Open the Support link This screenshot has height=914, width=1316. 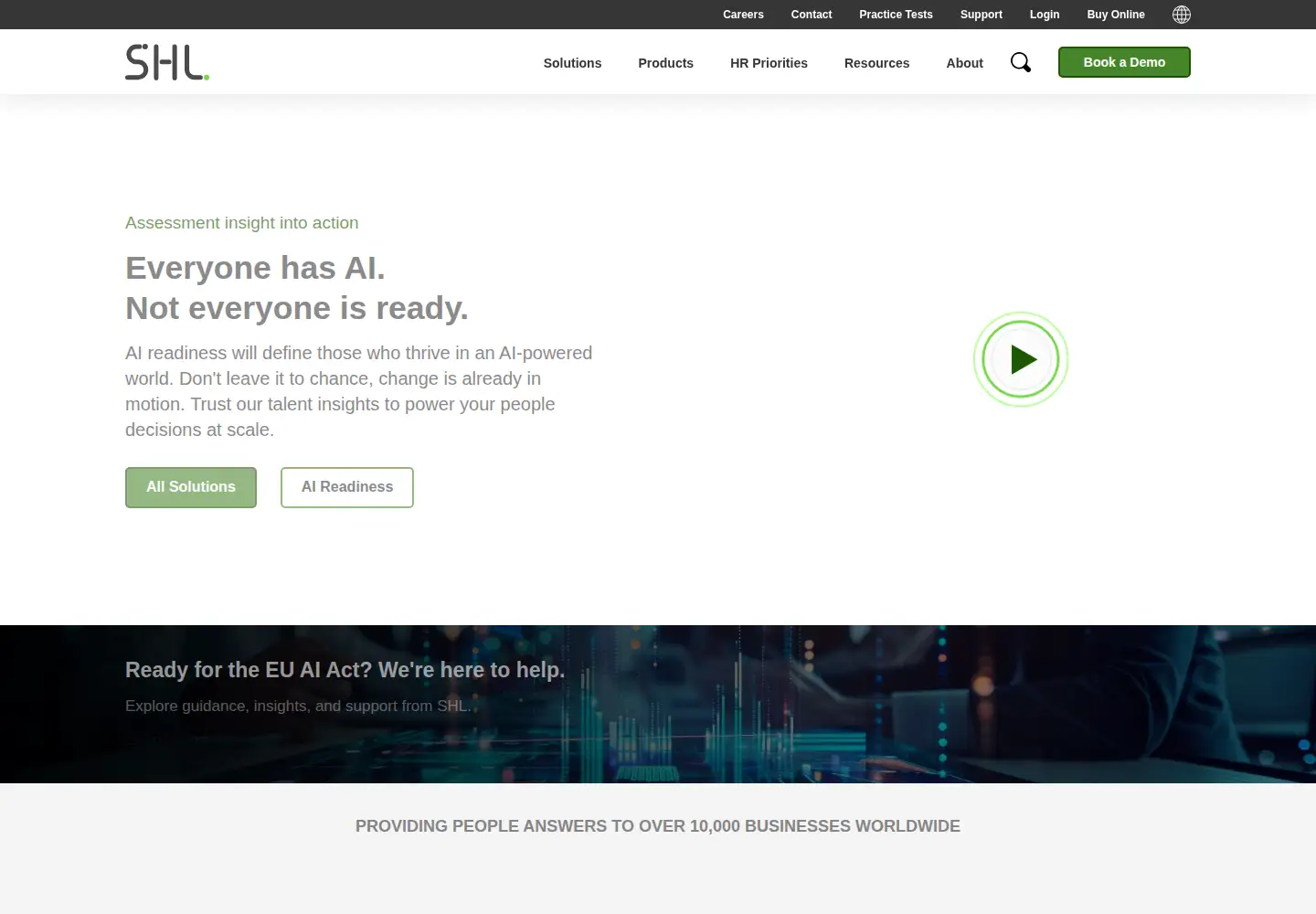point(982,15)
